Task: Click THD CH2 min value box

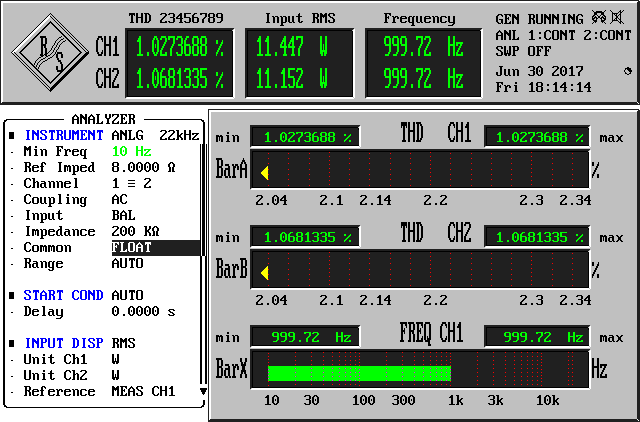Action: click(305, 237)
